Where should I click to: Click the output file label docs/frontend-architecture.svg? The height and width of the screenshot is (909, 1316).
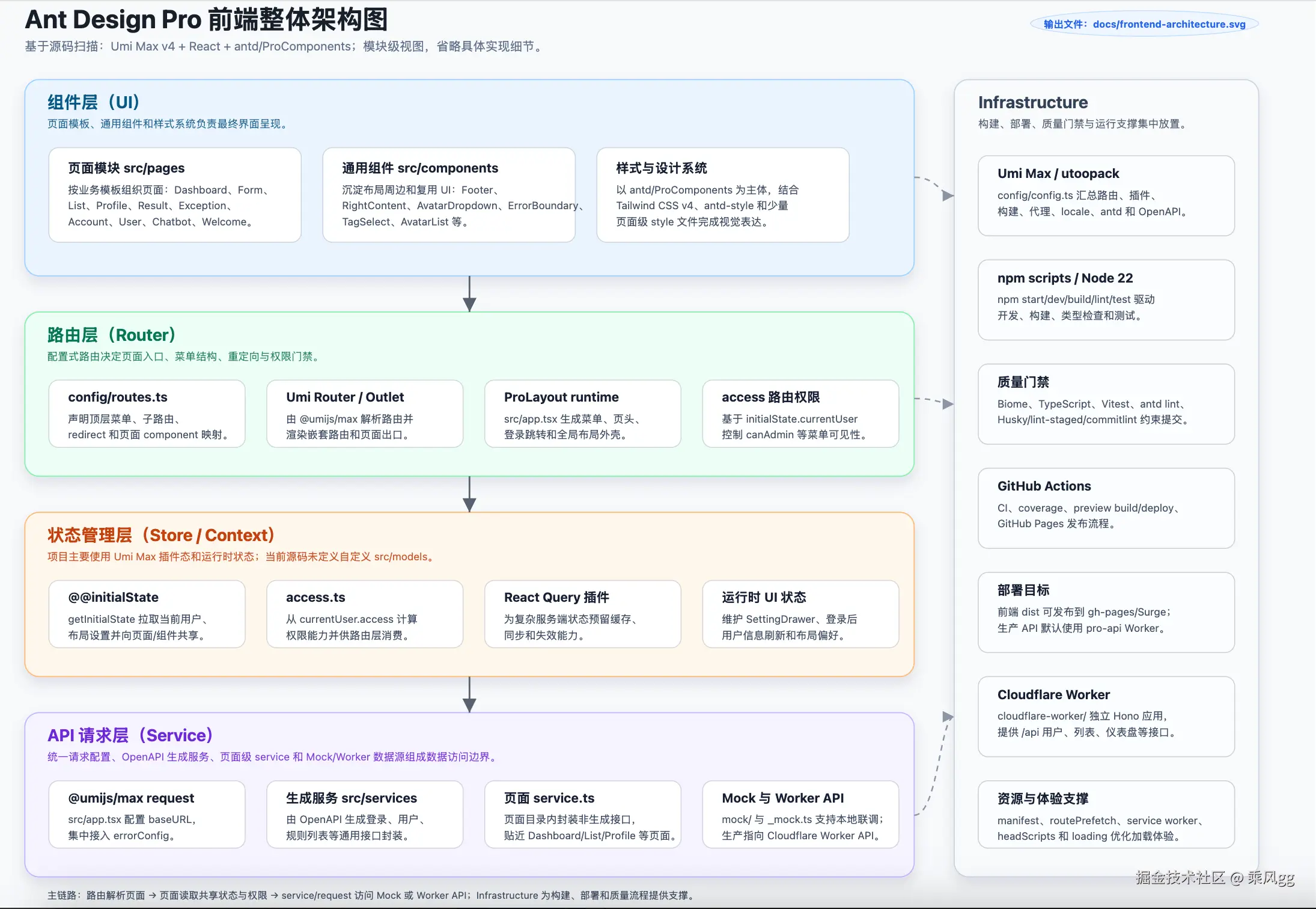point(1144,24)
